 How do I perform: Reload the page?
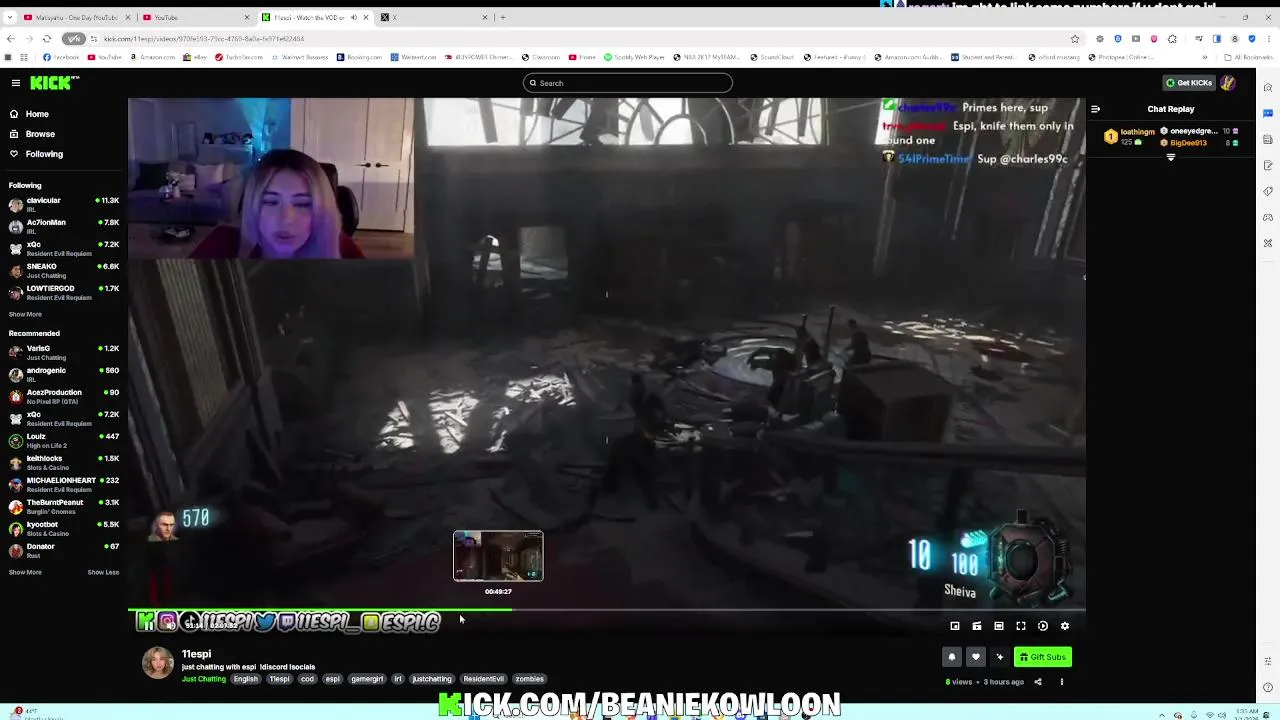[x=46, y=39]
